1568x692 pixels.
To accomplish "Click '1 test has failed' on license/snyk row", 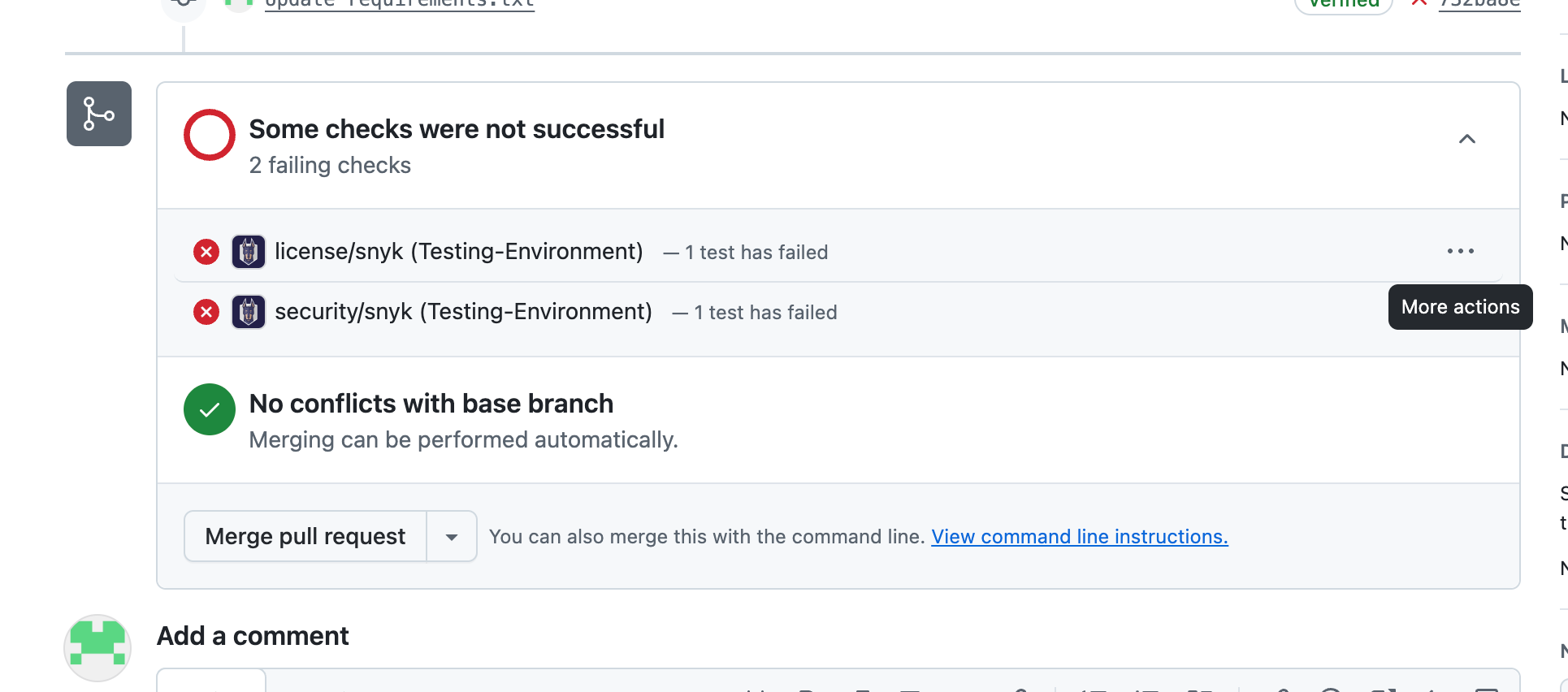I will pyautogui.click(x=756, y=253).
